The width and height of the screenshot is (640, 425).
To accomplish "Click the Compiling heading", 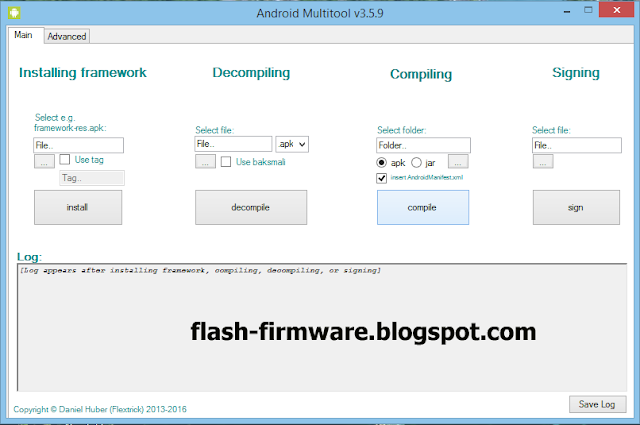I will pyautogui.click(x=421, y=74).
